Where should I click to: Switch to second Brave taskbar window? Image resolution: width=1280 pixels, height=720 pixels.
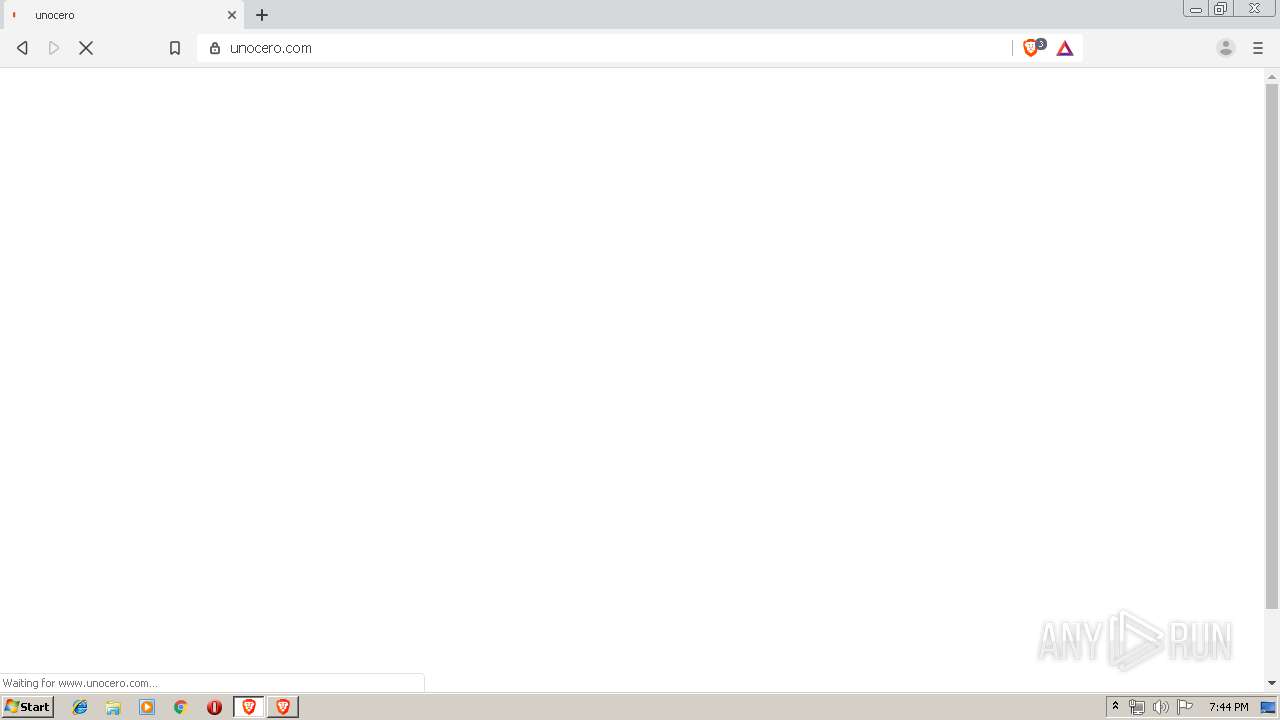[283, 707]
